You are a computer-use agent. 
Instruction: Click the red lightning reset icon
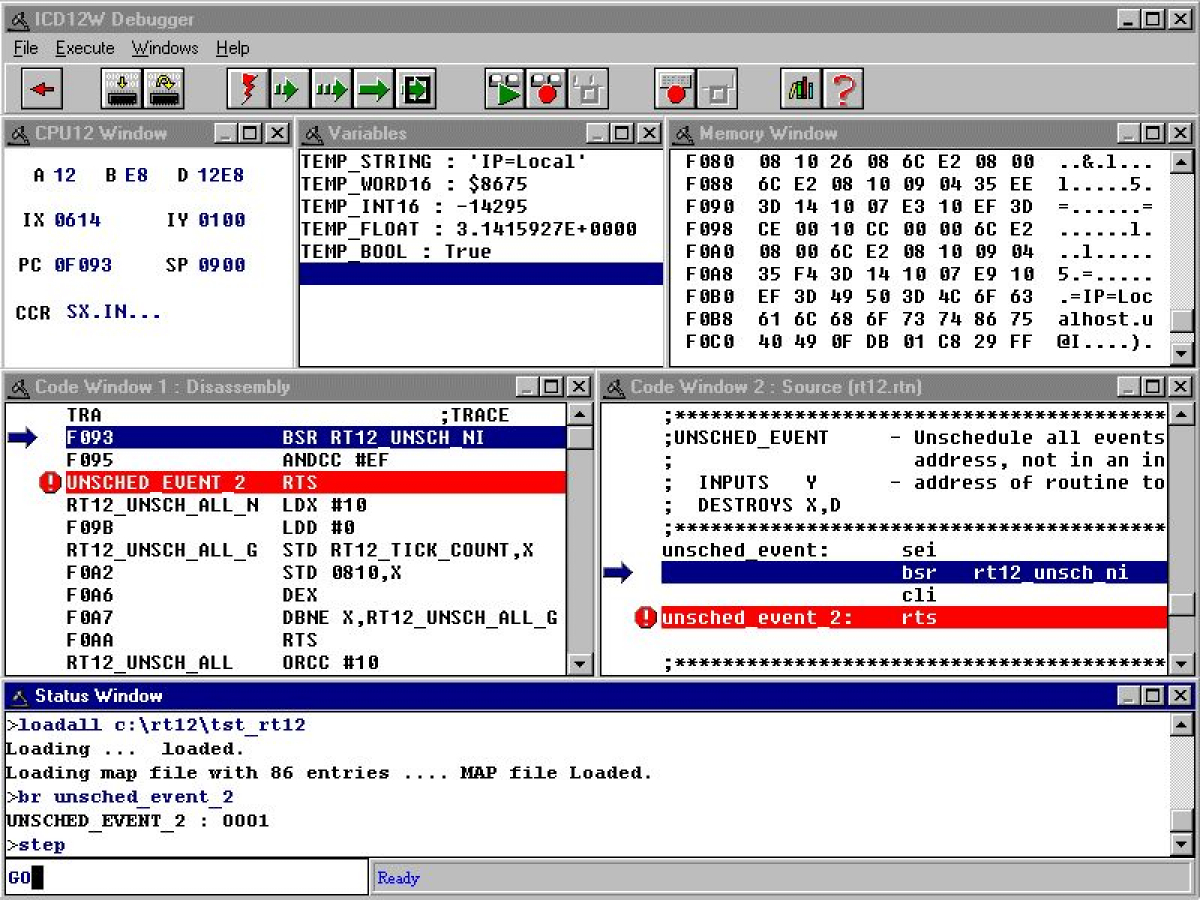(247, 89)
